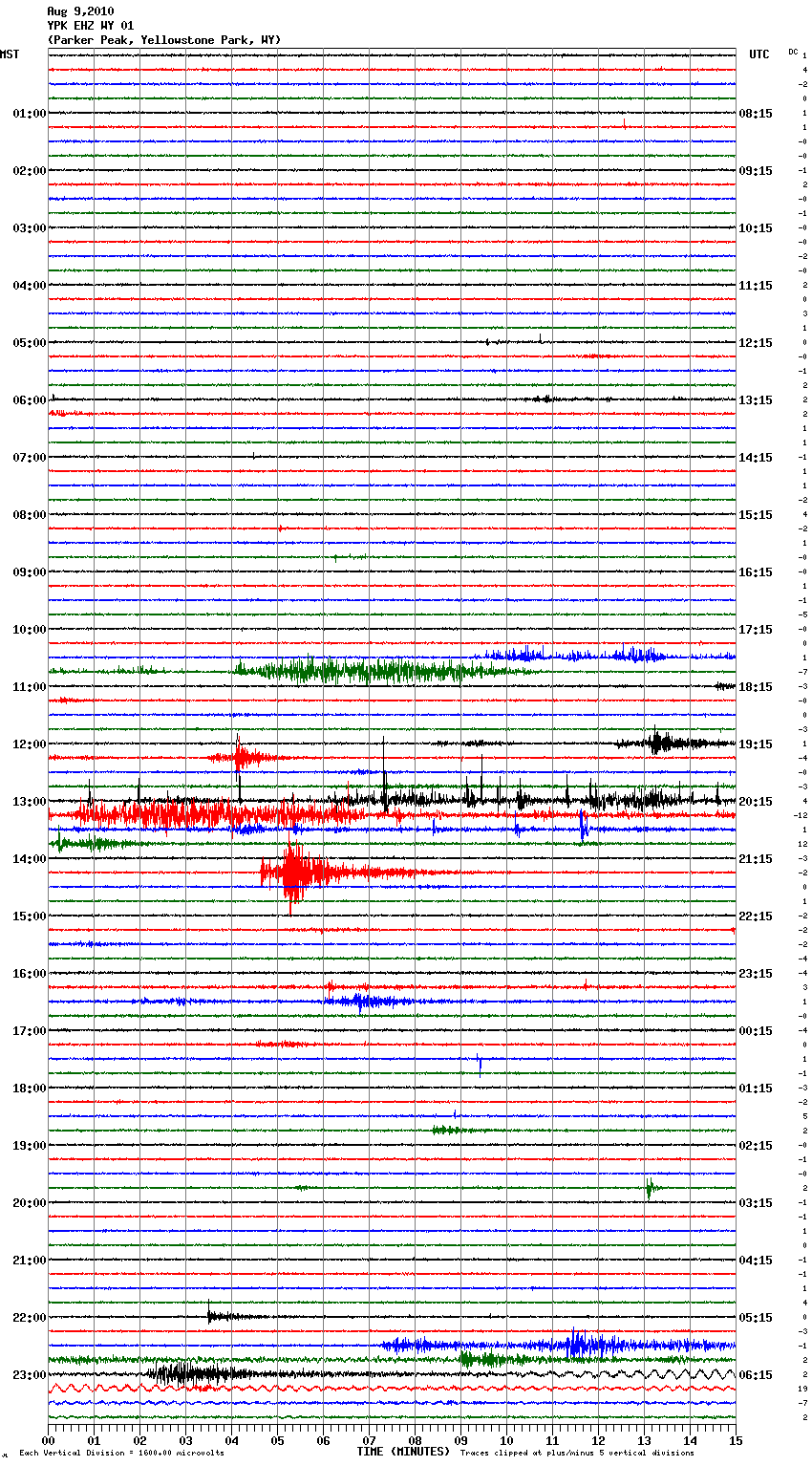Click the DC value '19' near 06:15
Viewport: 812px width, 1466px height.
tap(803, 1389)
